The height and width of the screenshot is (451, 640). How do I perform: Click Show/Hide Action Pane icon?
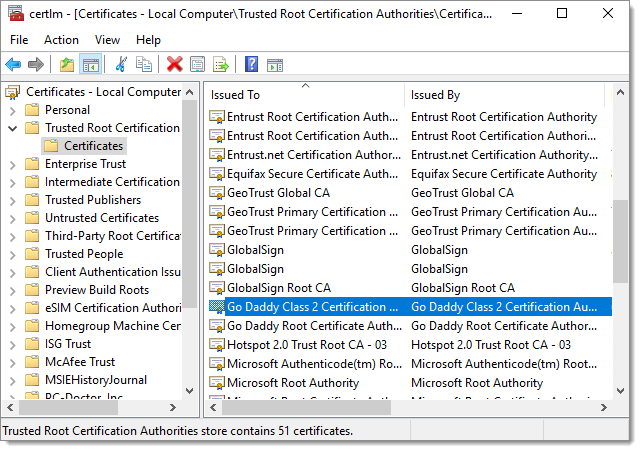coord(275,64)
